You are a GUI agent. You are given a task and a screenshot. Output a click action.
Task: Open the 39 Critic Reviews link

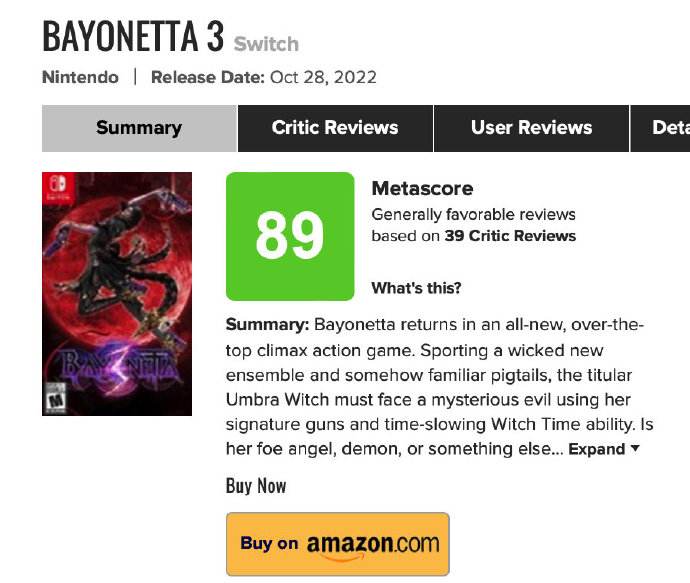tap(510, 236)
